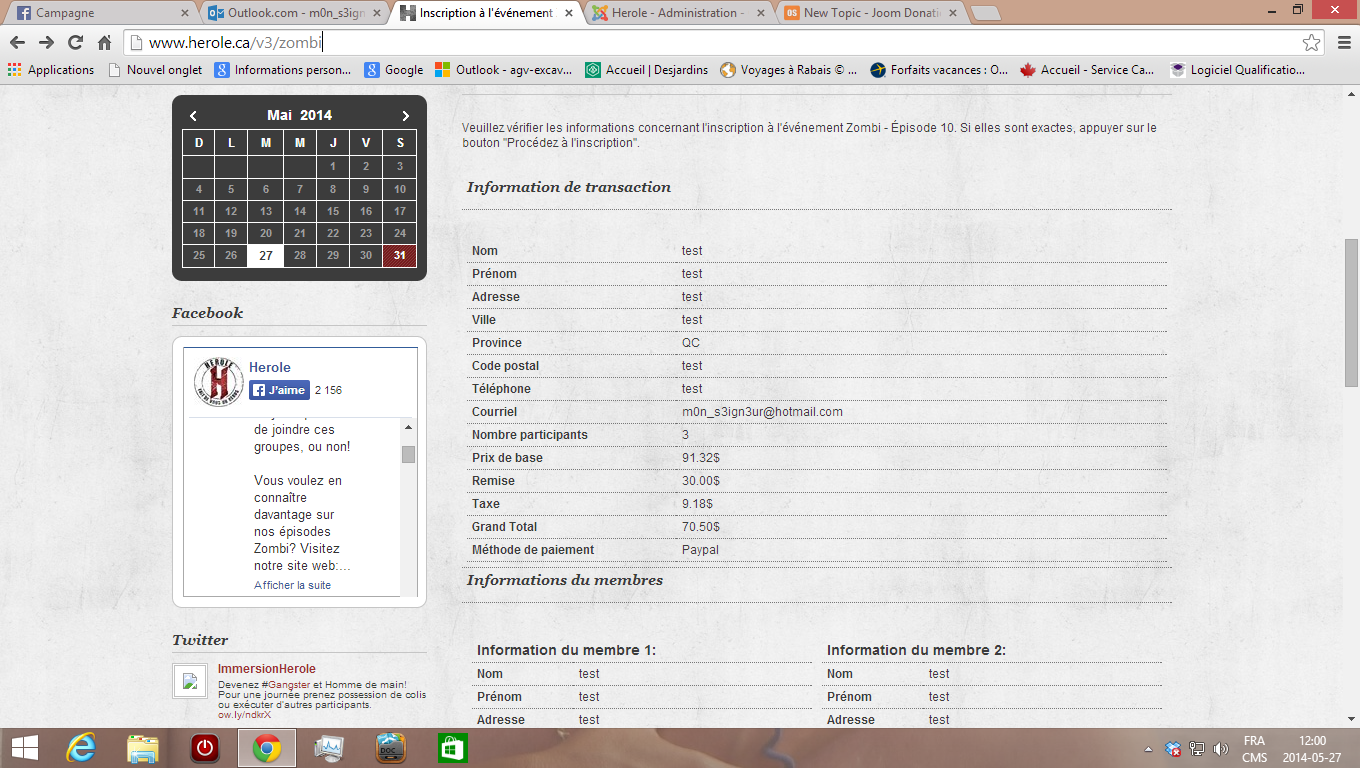This screenshot has width=1360, height=768.
Task: Open the ImmersionHerole Twitter link
Action: coord(266,669)
